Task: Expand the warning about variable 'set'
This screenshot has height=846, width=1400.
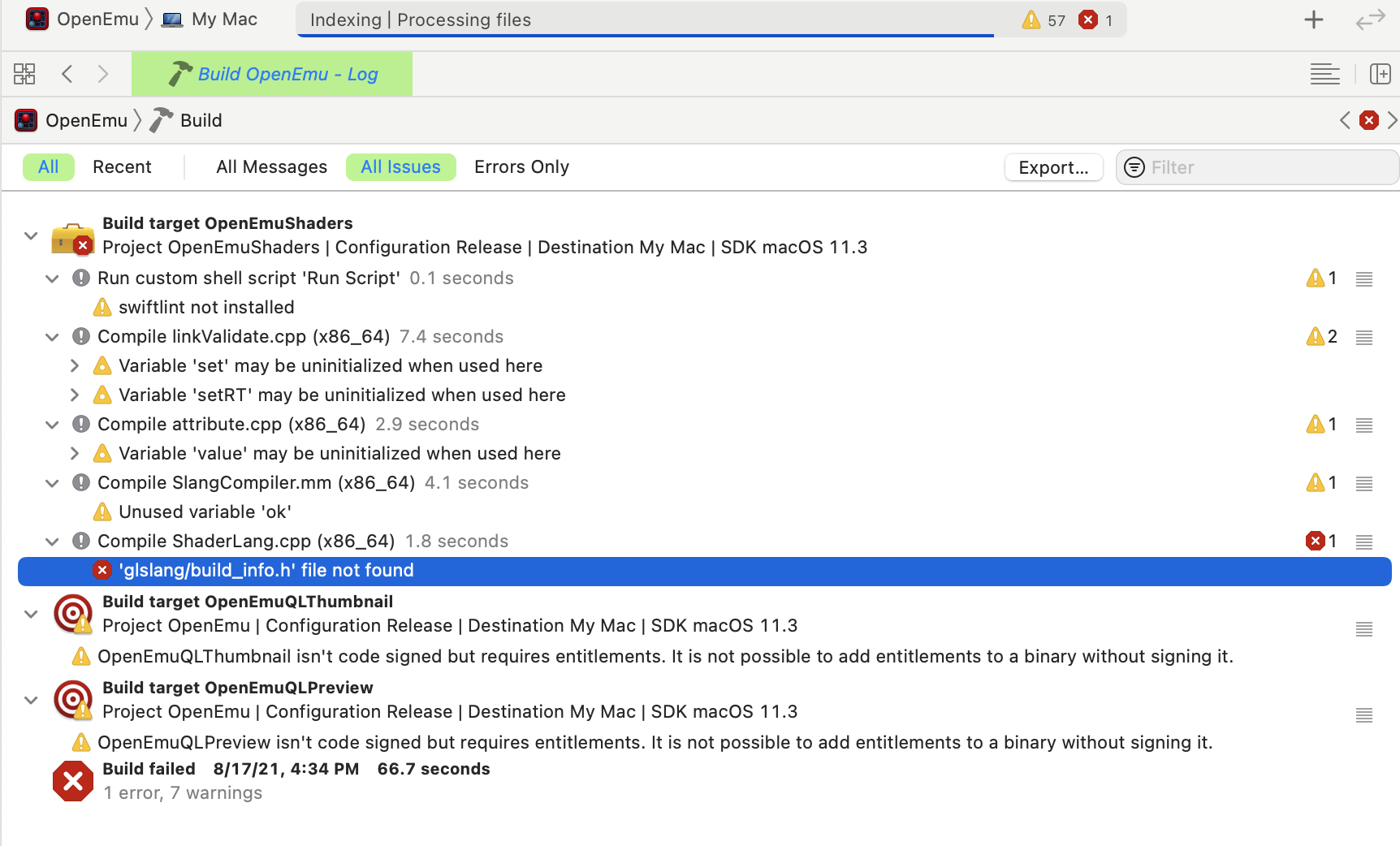Action: point(74,365)
